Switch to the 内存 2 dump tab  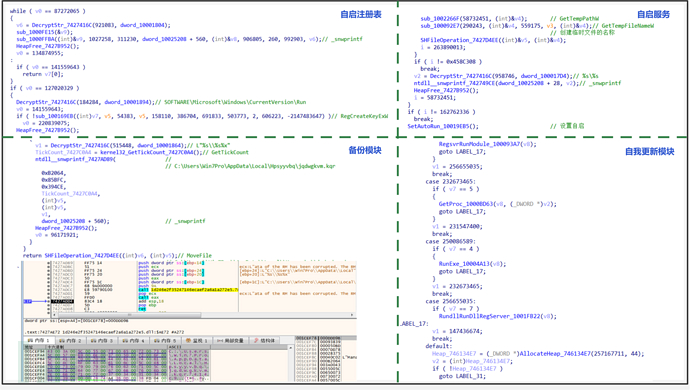71,341
